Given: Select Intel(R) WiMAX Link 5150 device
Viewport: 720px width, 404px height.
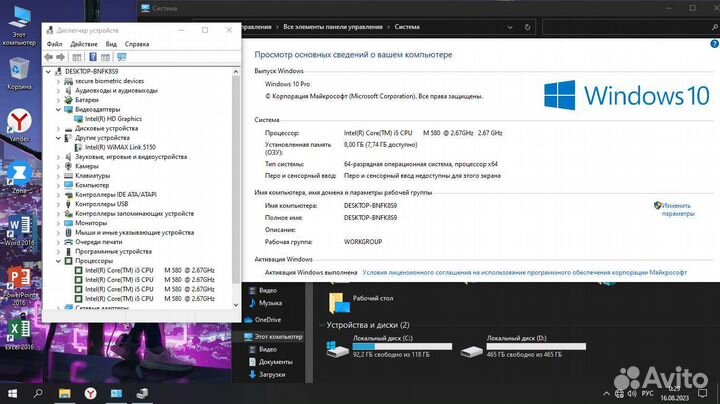Looking at the screenshot, I should pos(120,147).
